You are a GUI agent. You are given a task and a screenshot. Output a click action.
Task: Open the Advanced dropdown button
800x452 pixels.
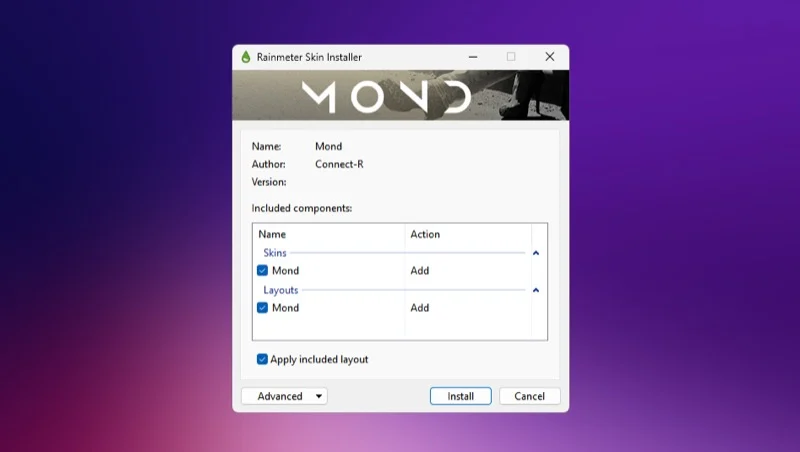284,396
